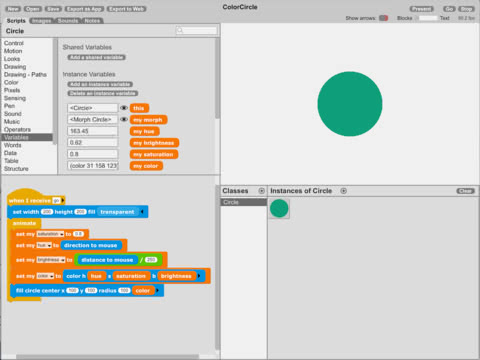Select the Operators block category
Viewport: 480px width, 360px height.
17,129
